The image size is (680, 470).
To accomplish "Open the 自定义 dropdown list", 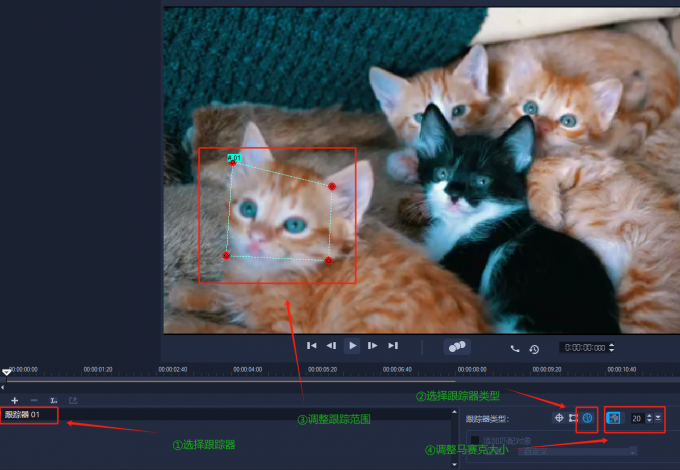I will click(578, 452).
